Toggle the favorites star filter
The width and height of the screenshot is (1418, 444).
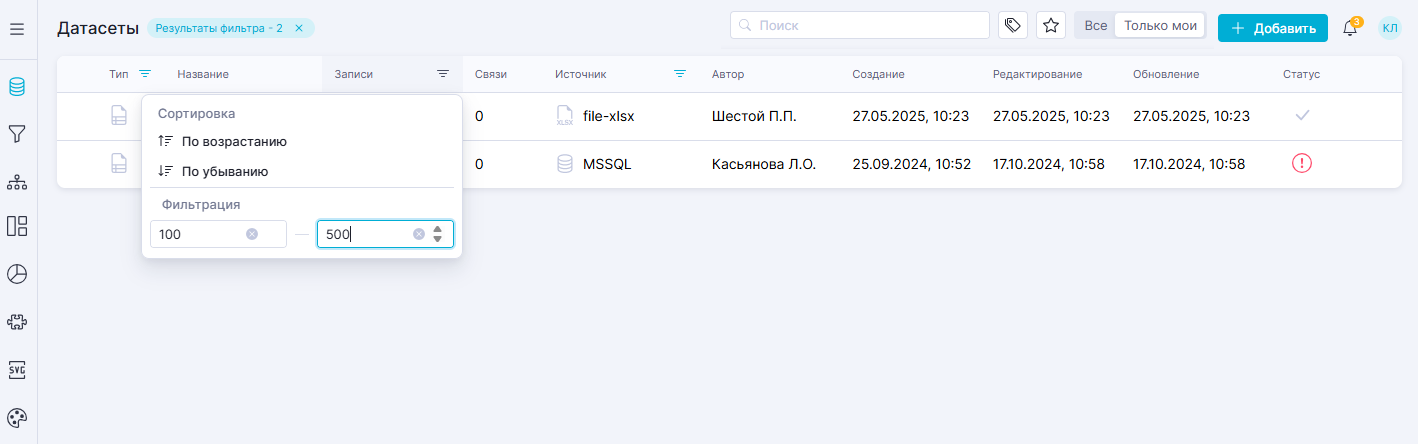(x=1051, y=26)
